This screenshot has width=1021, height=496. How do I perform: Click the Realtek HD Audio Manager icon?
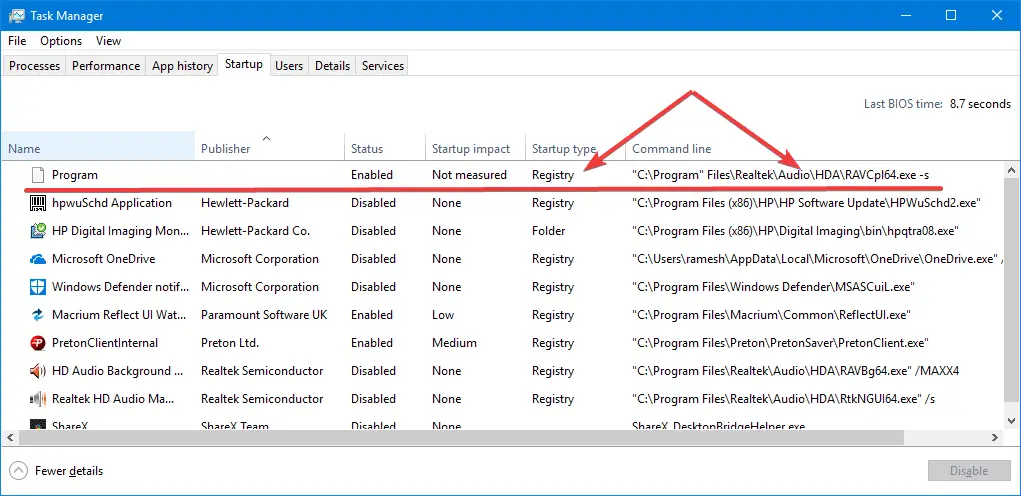point(38,398)
